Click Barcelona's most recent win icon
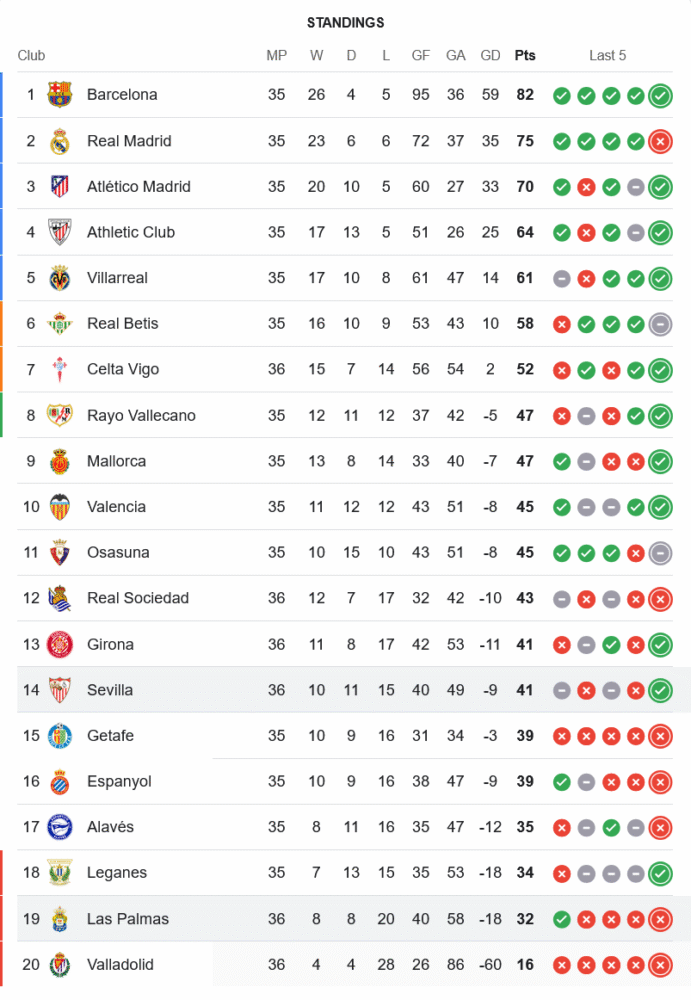Viewport: 691px width, 1000px height. (x=660, y=95)
